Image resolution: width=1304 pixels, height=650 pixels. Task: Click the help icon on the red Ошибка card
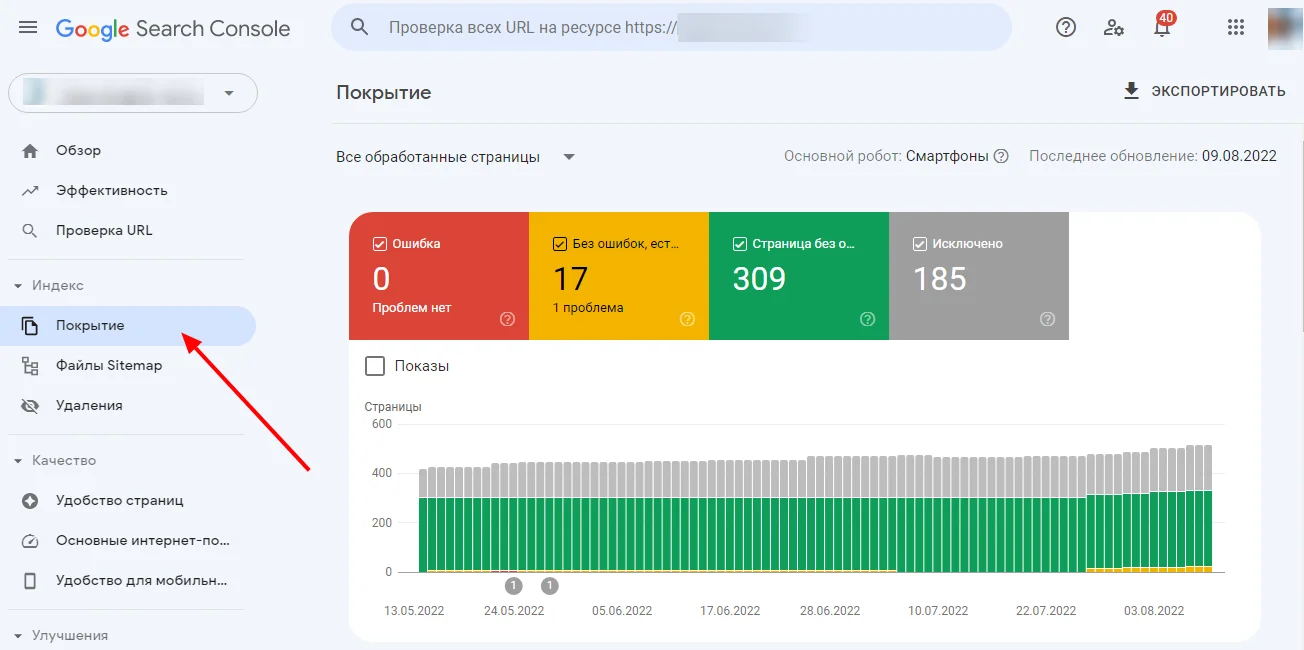pos(507,319)
